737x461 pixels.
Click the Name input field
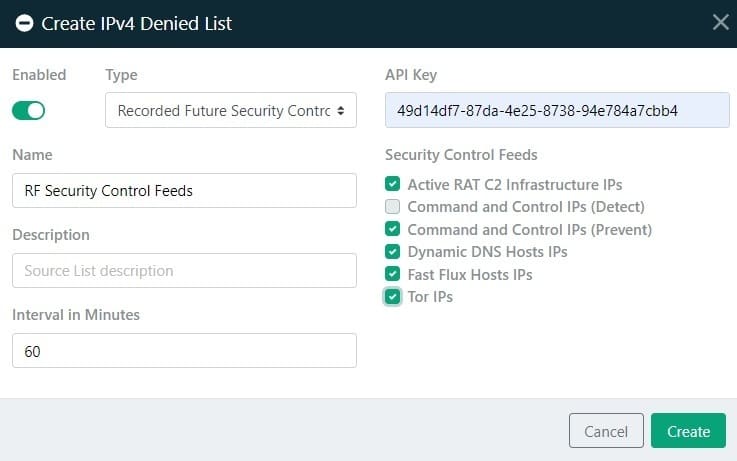coord(184,190)
